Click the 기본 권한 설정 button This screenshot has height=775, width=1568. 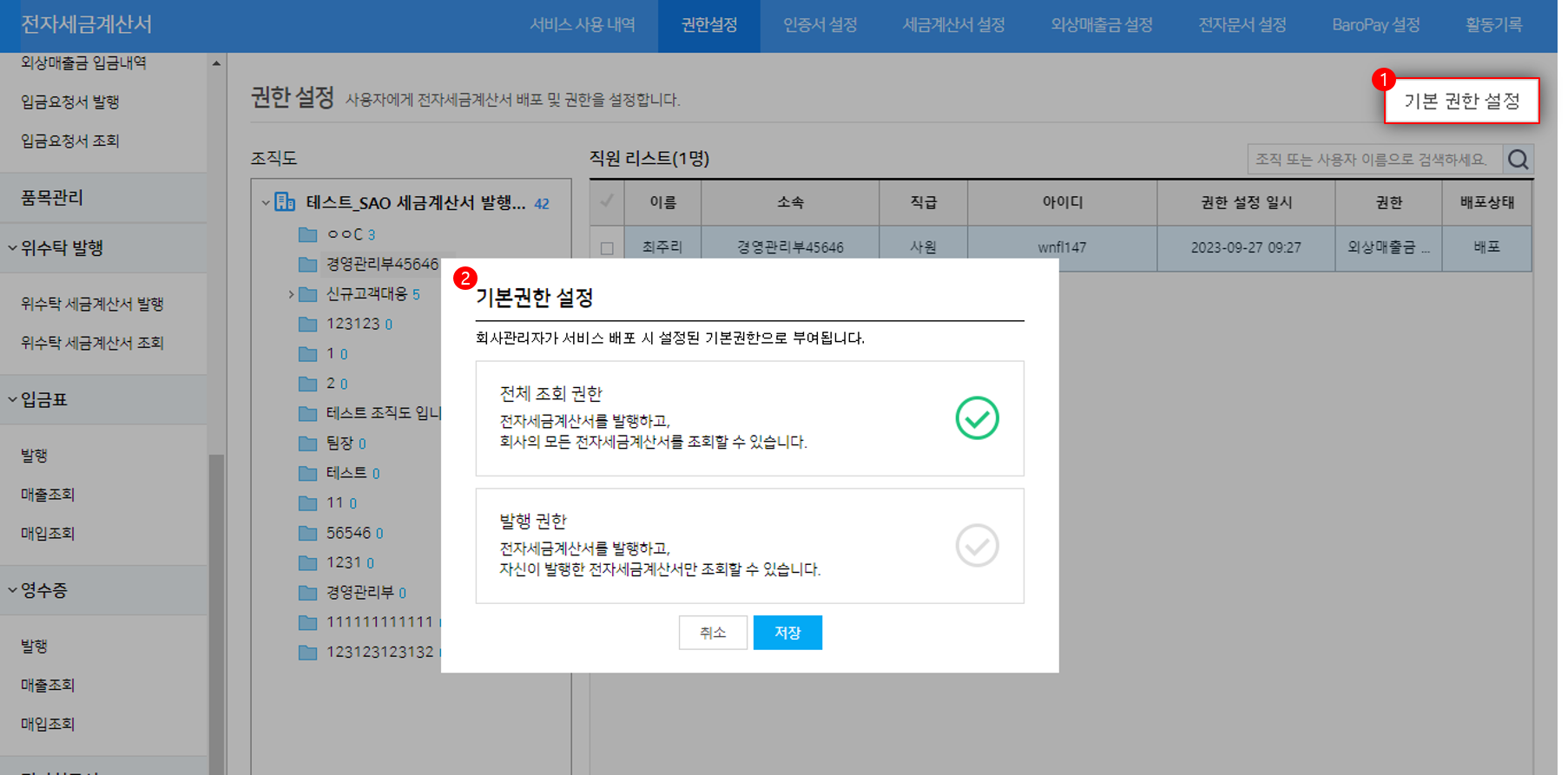[1462, 102]
